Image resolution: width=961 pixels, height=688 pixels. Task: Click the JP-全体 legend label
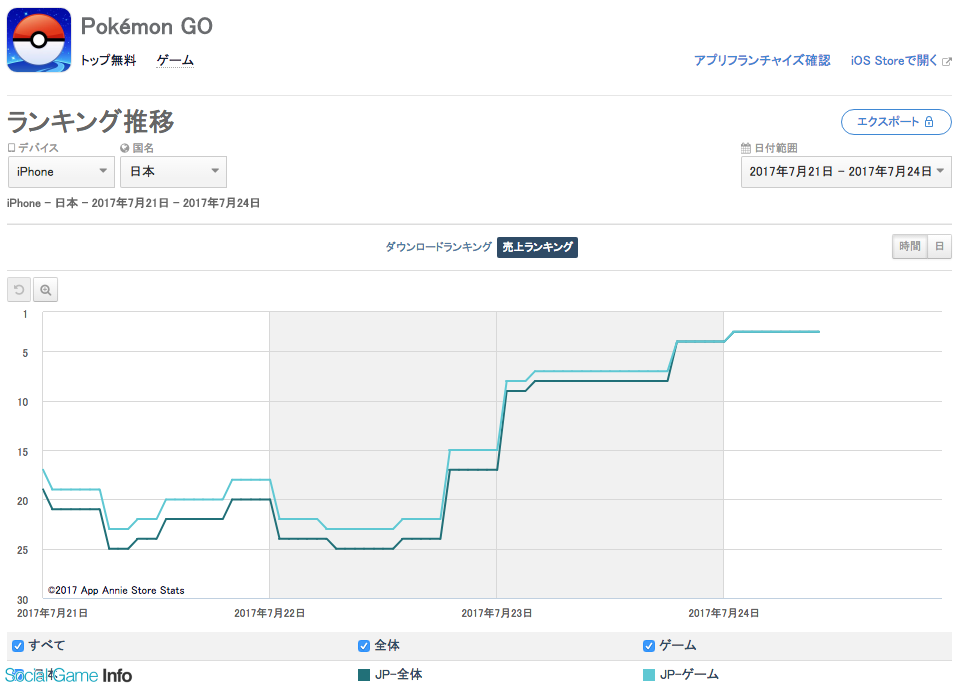pyautogui.click(x=398, y=675)
